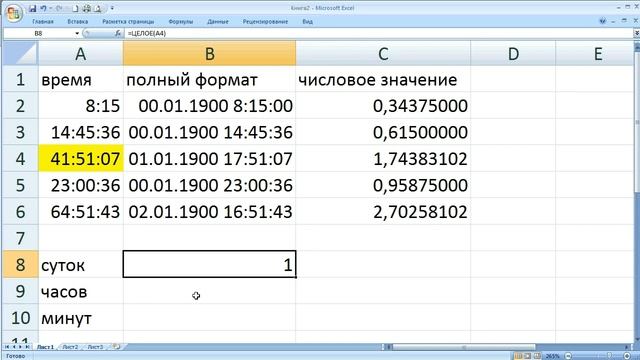Image resolution: width=640 pixels, height=360 pixels.
Task: Click last-sheet navigation arrow
Action: [x=27, y=347]
